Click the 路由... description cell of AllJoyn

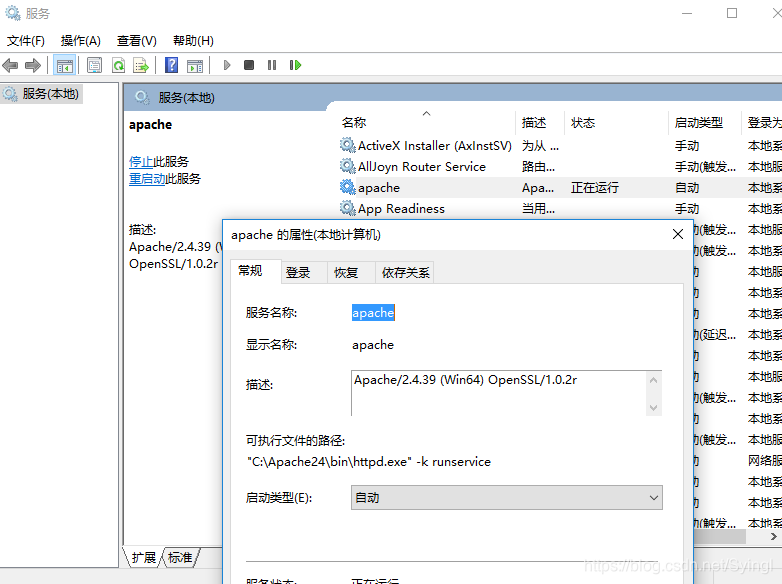point(538,167)
